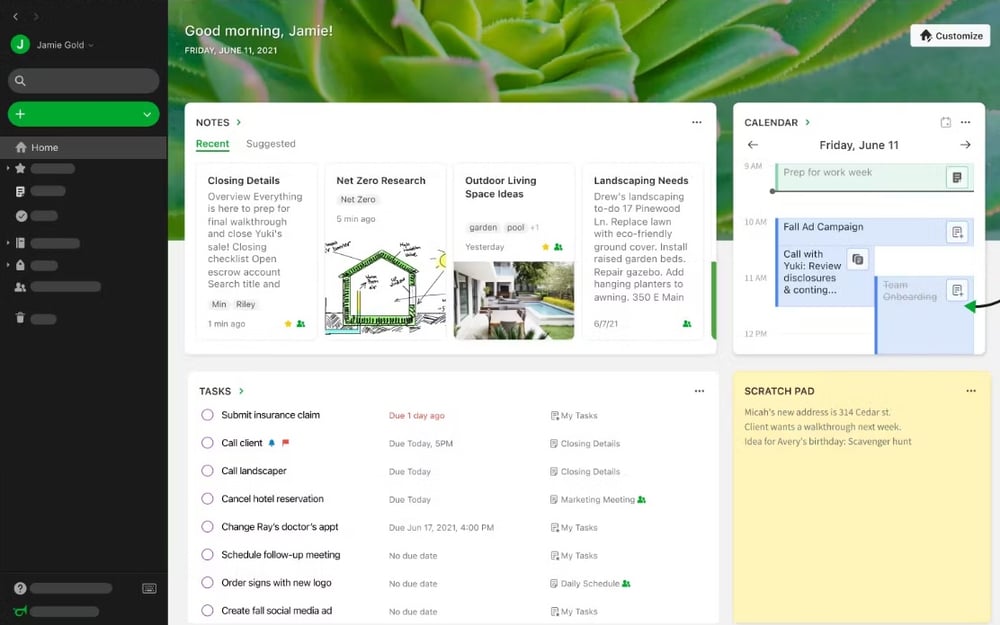Click the Net Zero tag

358,200
